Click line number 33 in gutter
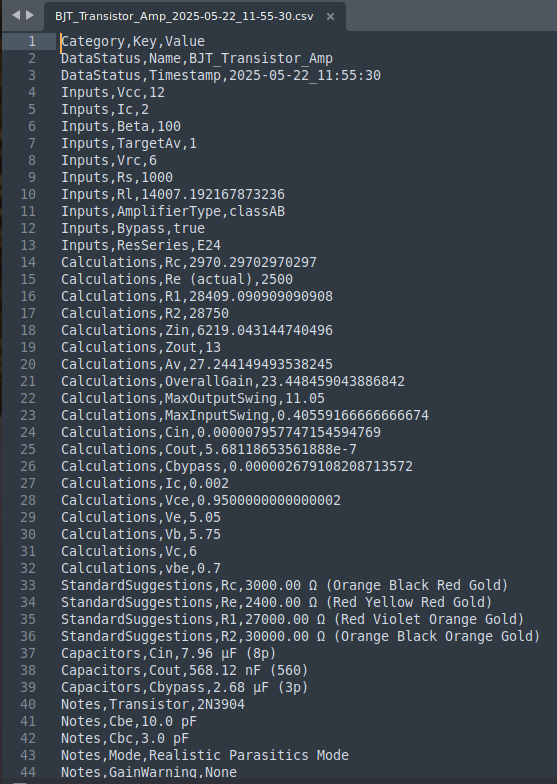 [28, 586]
